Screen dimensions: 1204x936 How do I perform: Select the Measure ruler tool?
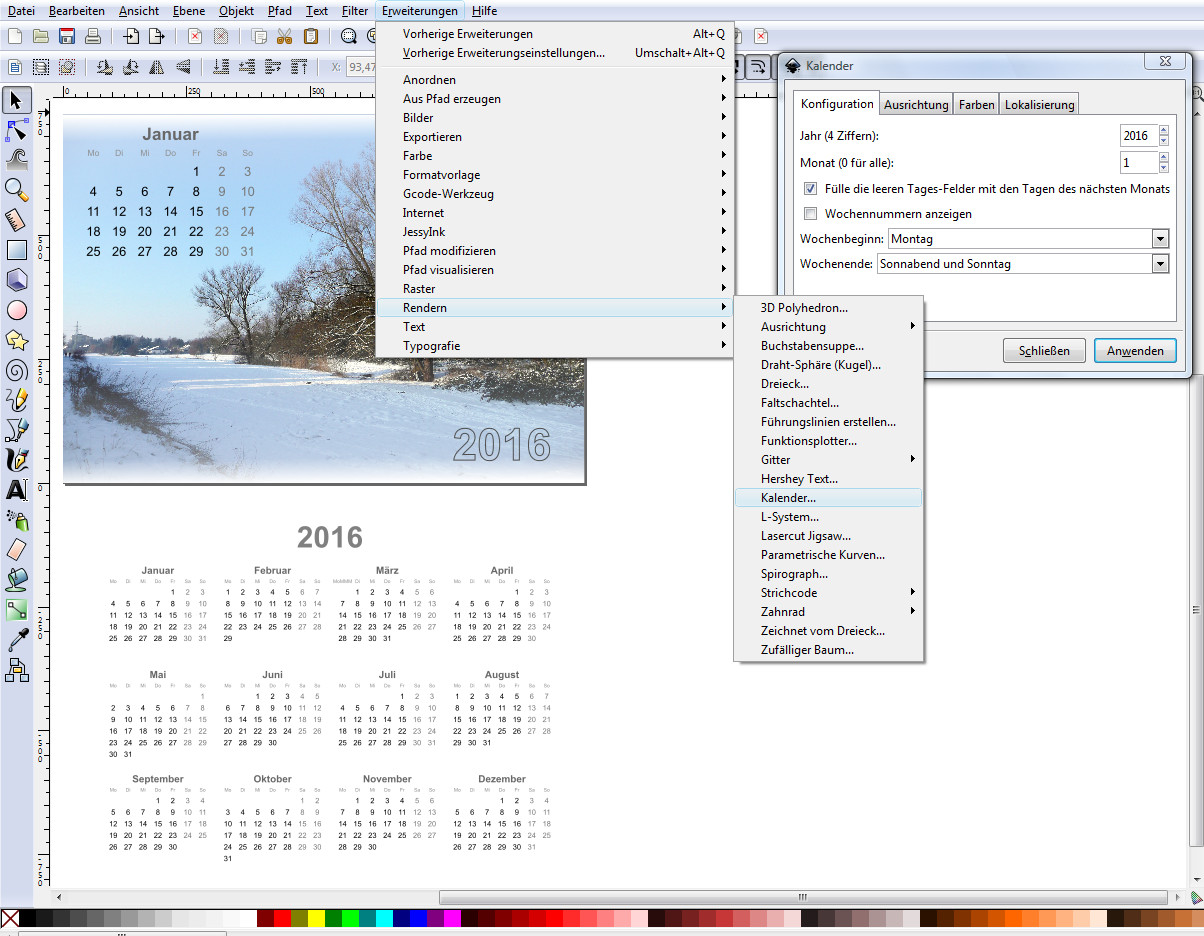(16, 219)
